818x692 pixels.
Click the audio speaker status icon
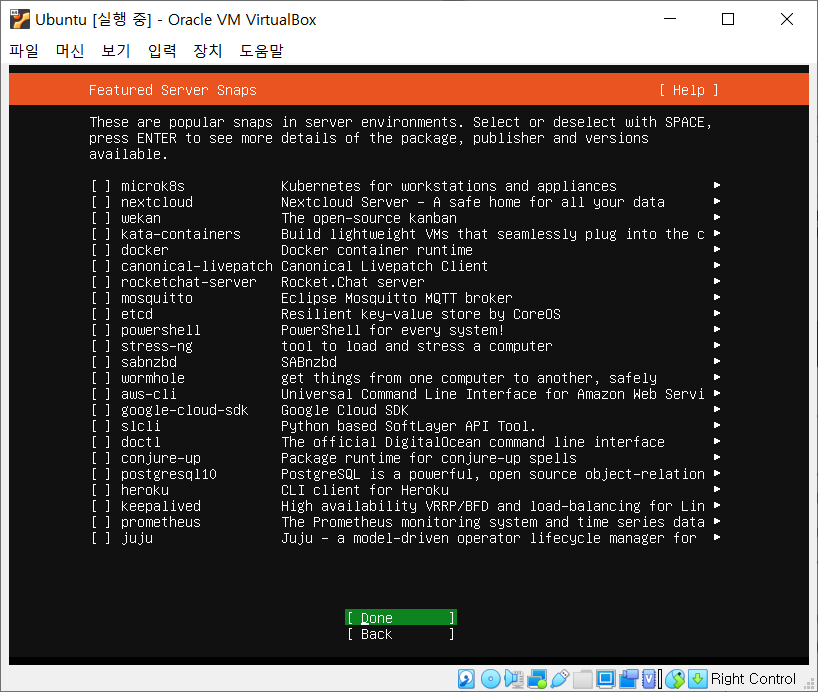[514, 678]
